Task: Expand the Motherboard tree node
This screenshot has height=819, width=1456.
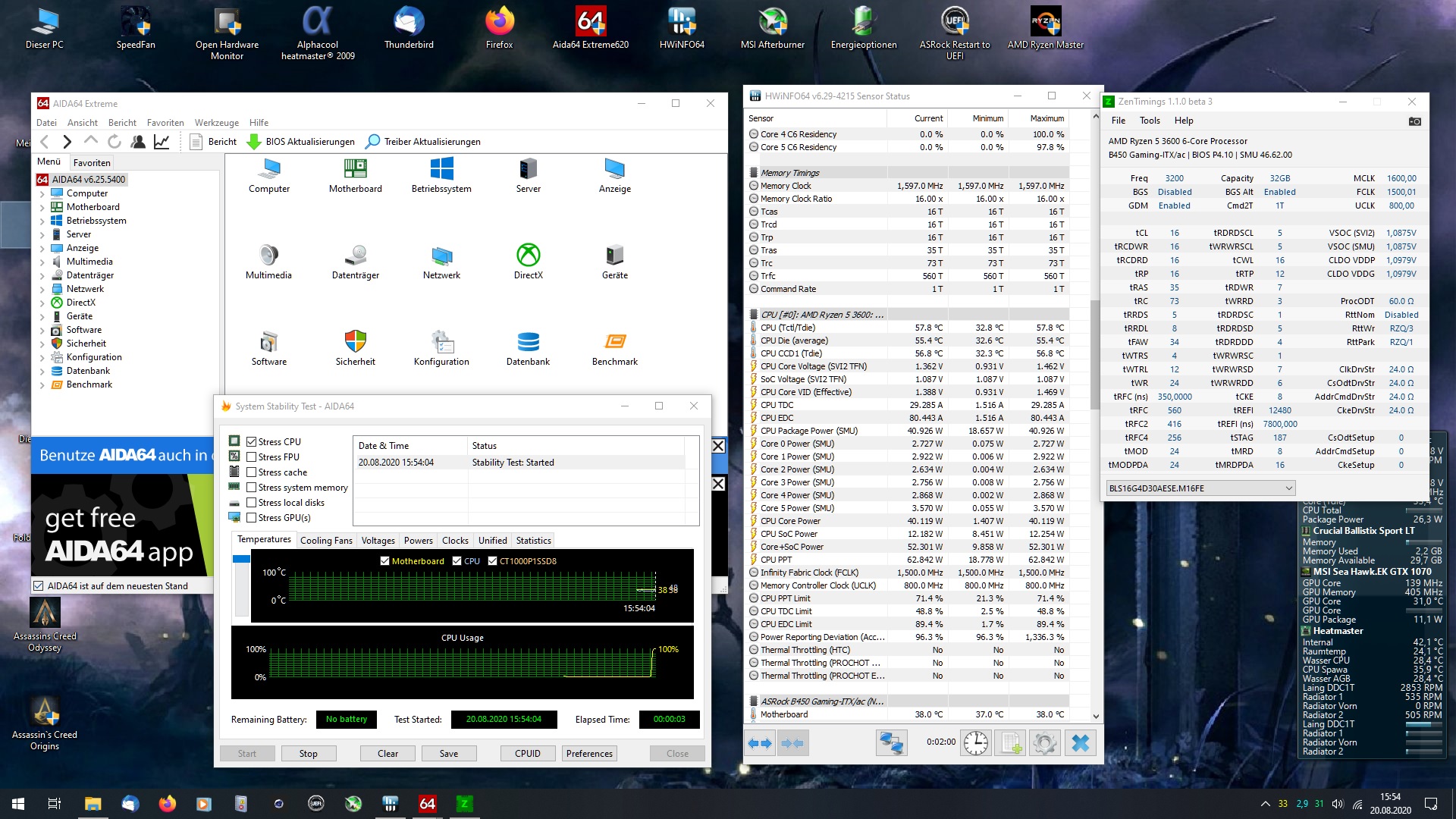Action: click(42, 208)
